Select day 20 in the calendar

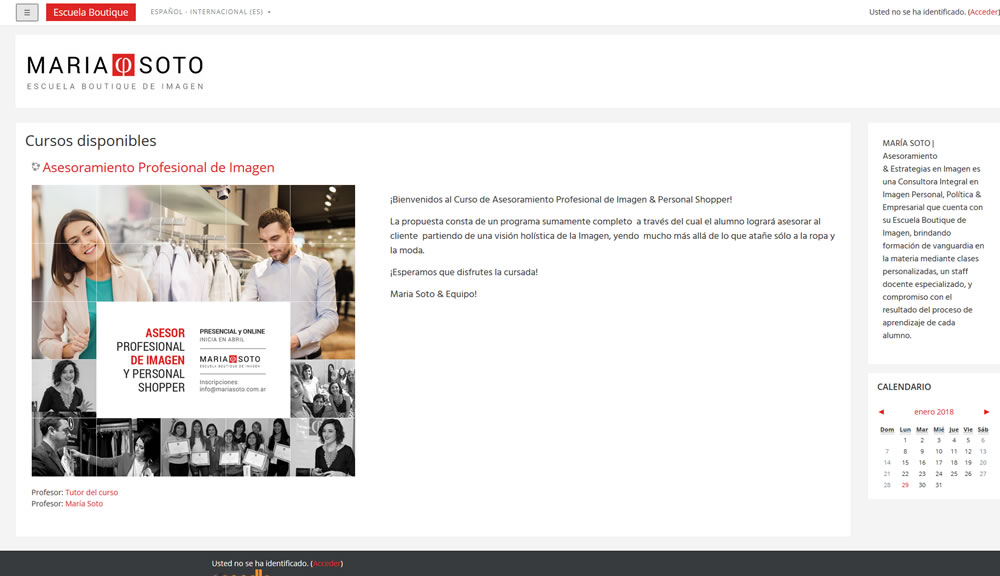point(983,463)
